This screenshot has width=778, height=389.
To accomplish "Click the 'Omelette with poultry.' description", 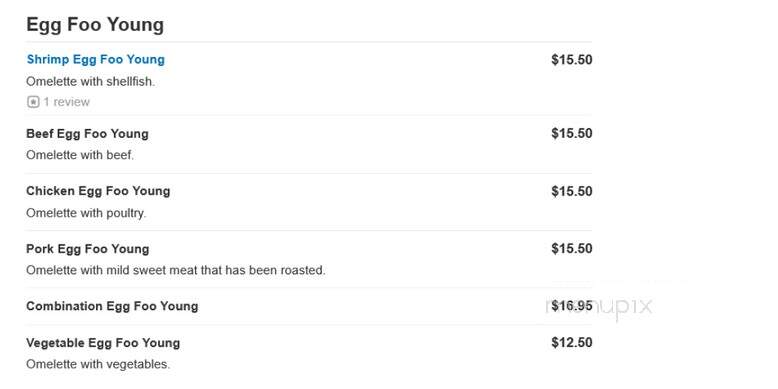I will click(x=86, y=213).
